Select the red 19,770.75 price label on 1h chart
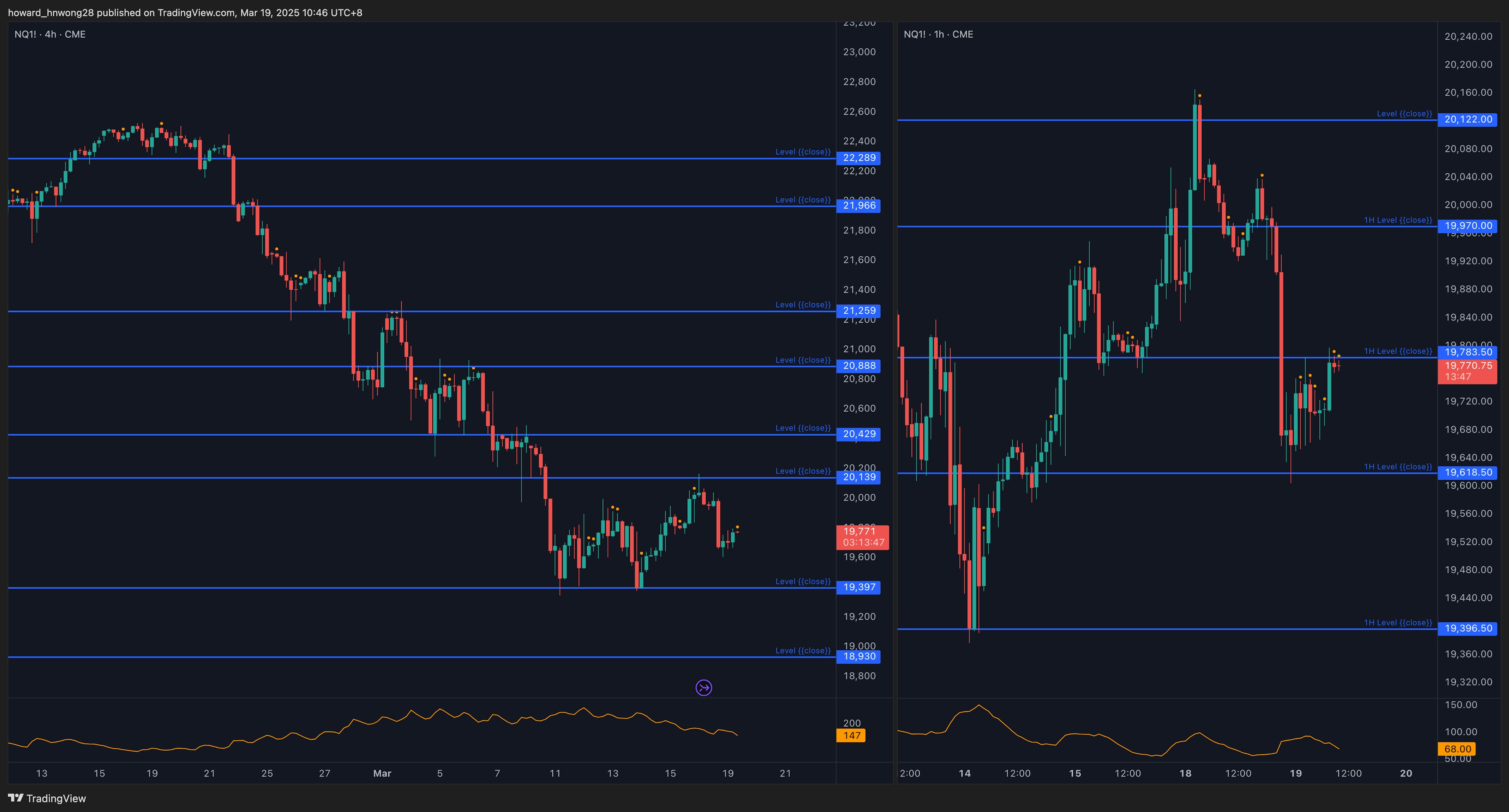The image size is (1509, 812). (x=1469, y=372)
